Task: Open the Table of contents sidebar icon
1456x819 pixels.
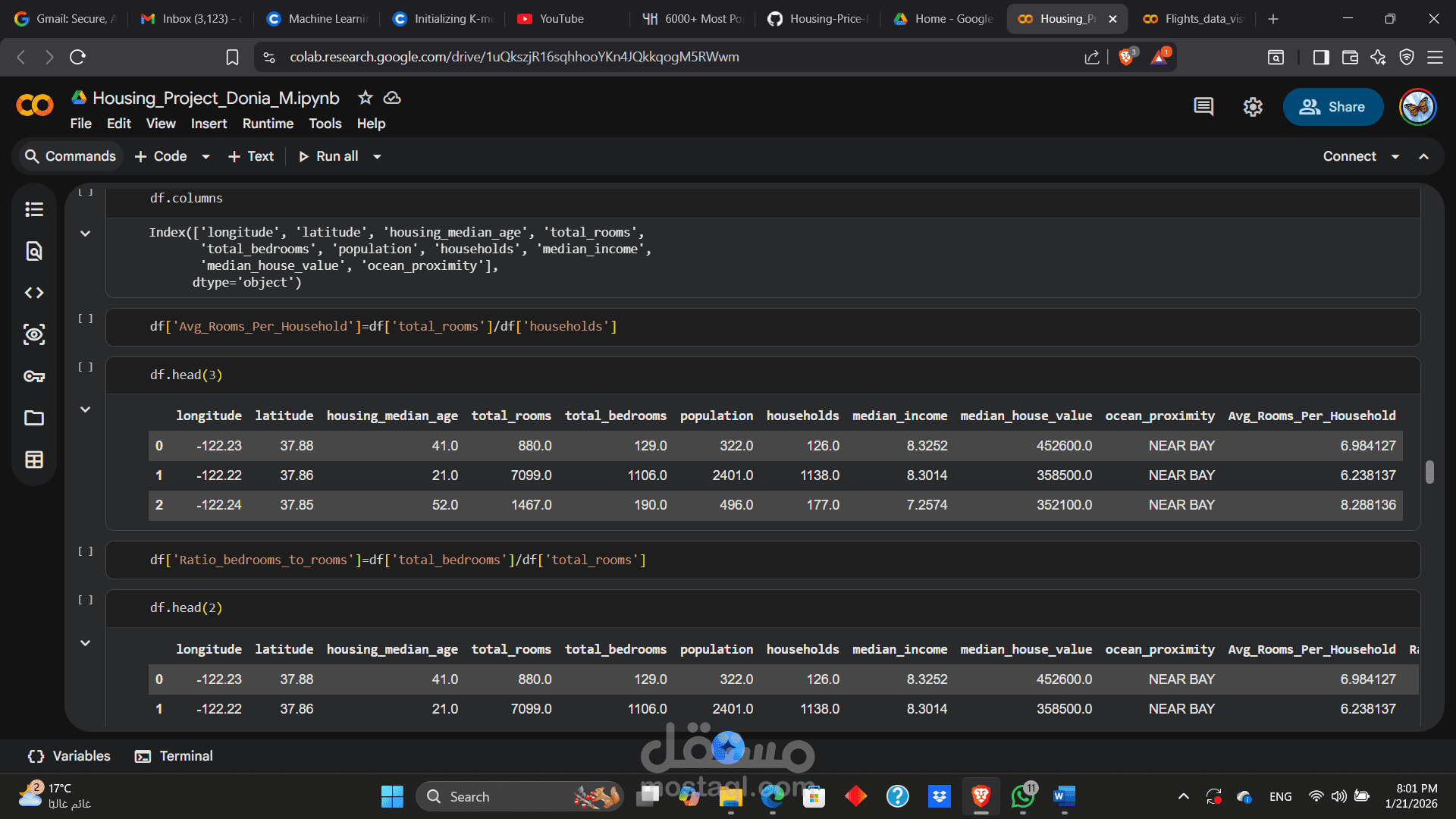Action: point(34,209)
